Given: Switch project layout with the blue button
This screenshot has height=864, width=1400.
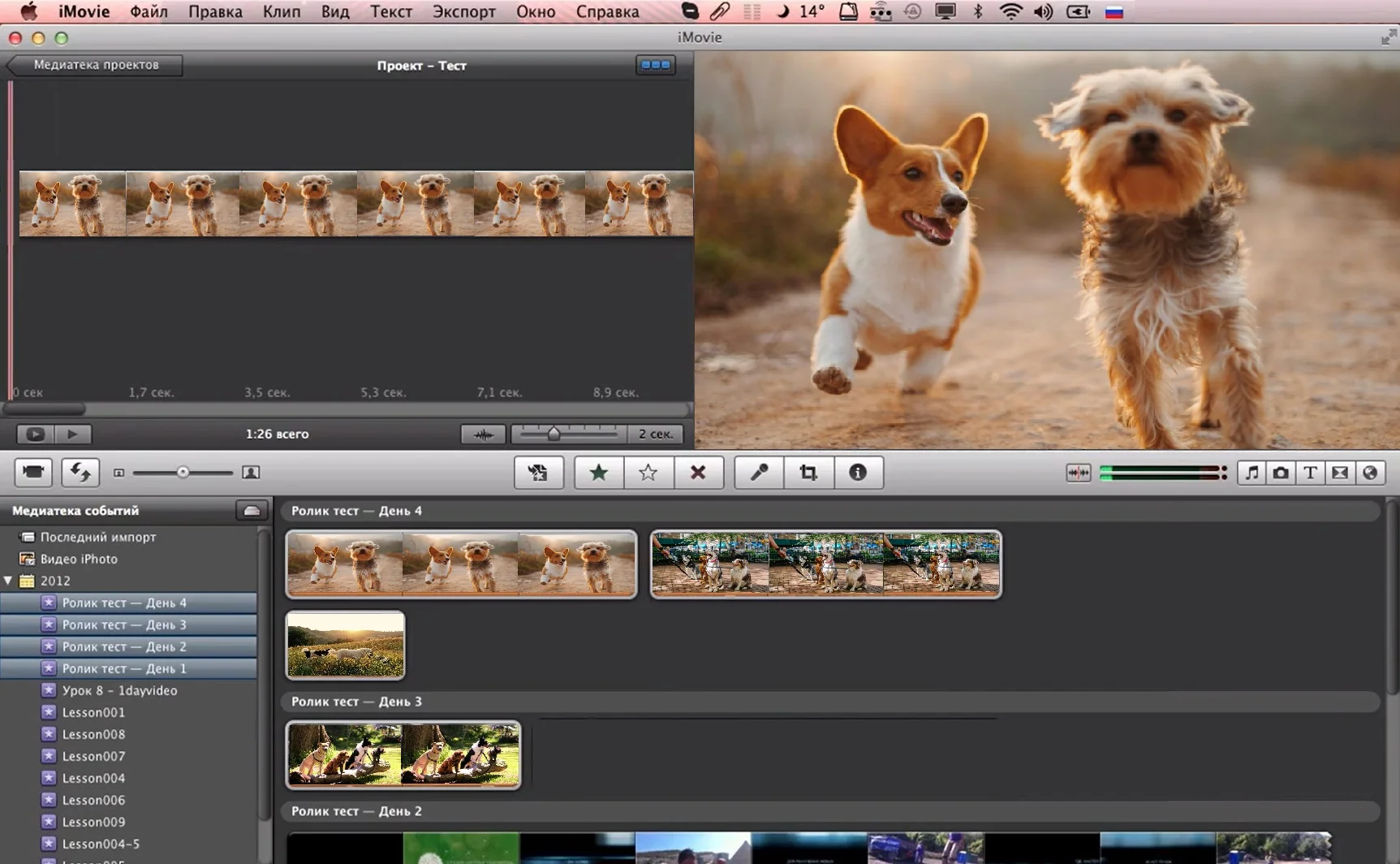Looking at the screenshot, I should pos(655,65).
